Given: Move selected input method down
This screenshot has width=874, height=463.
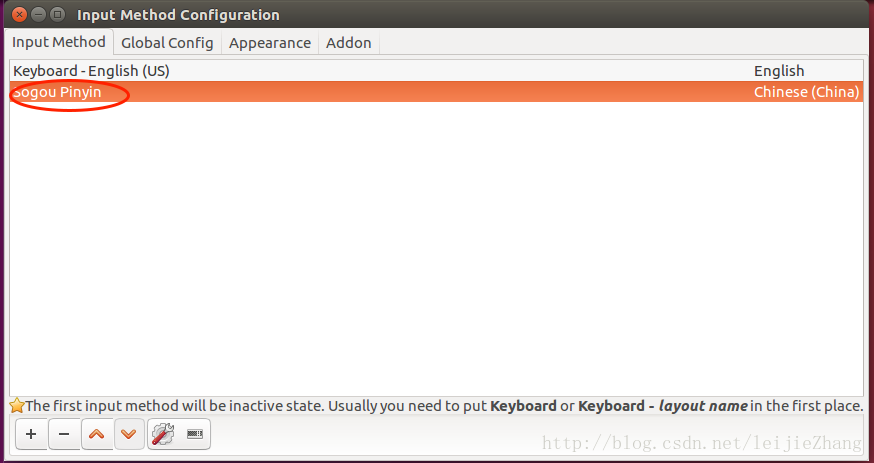Looking at the screenshot, I should coord(129,434).
